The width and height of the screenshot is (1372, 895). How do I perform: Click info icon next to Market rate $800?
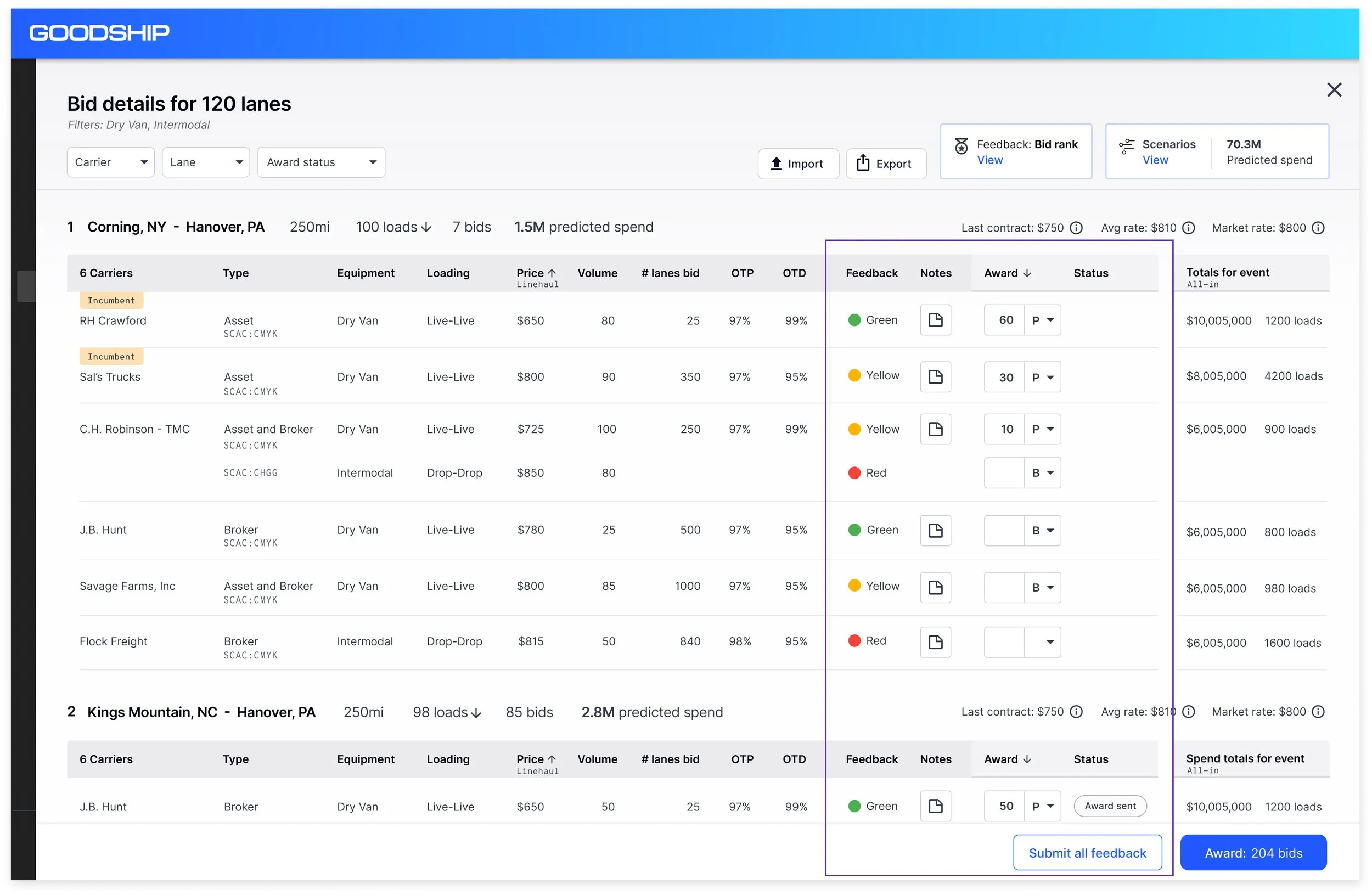coord(1318,228)
